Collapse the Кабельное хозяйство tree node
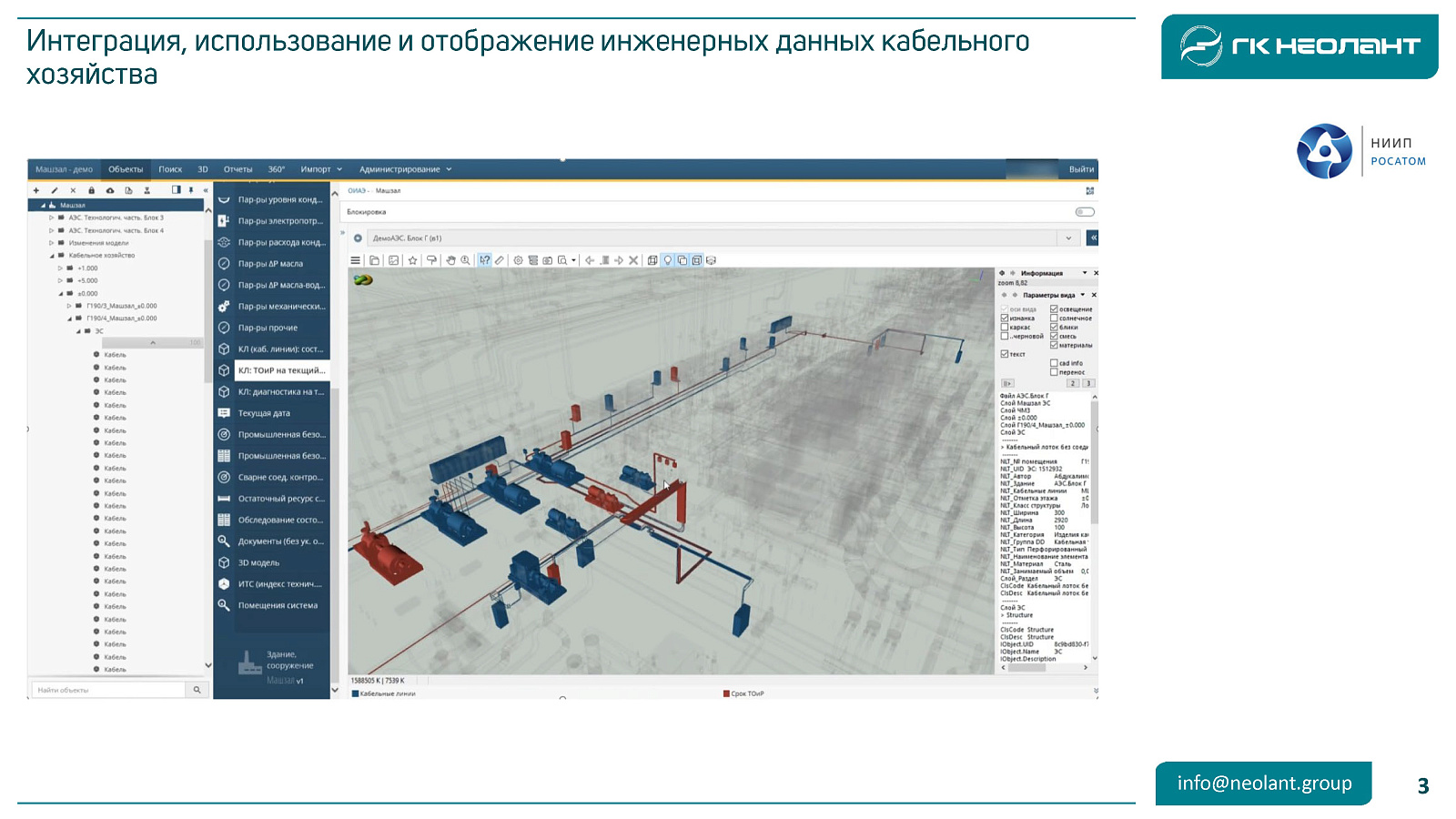The image size is (1456, 819). (52, 256)
